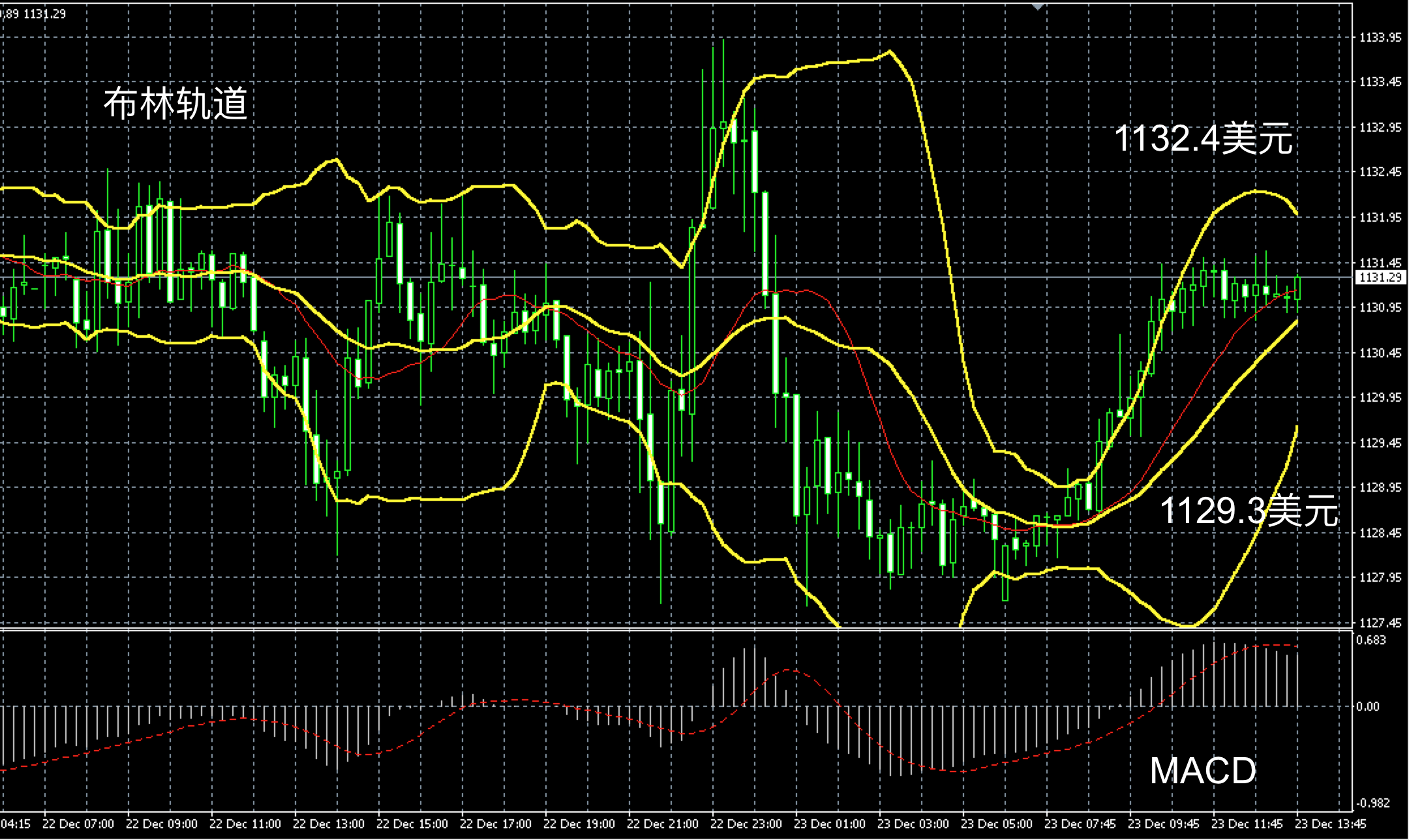Click the 1128.95 price axis label

(1380, 488)
